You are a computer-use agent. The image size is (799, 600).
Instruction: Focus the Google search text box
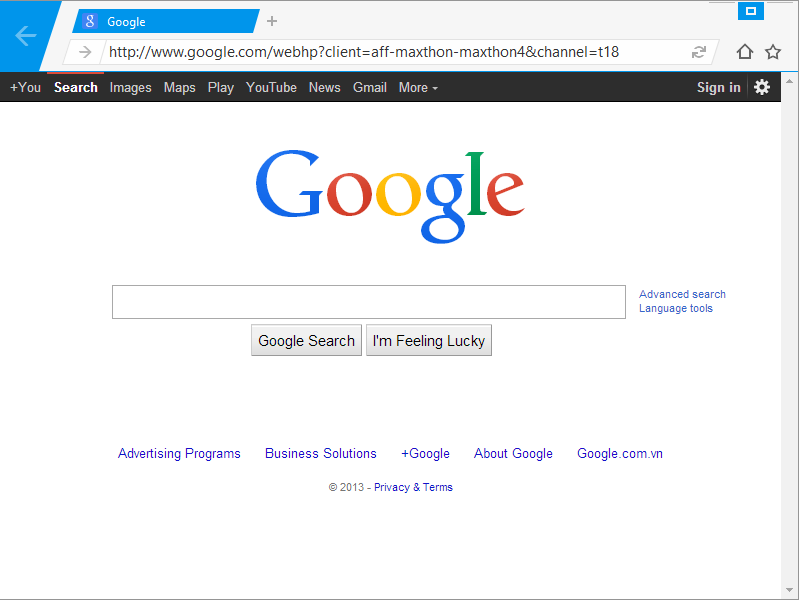pos(369,302)
